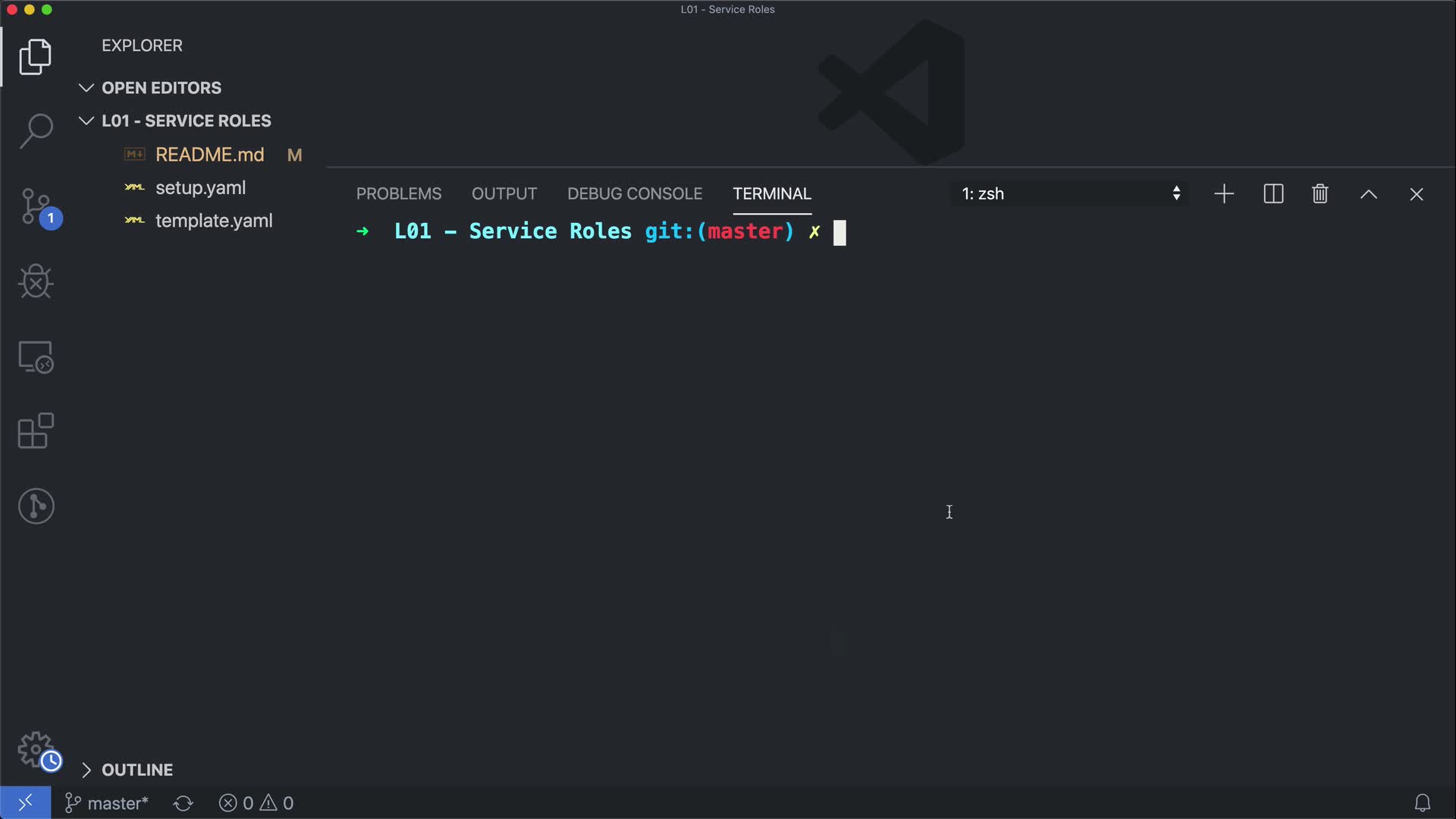
Task: Collapse the L01 - SERVICE ROLES folder
Action: pyautogui.click(x=86, y=121)
